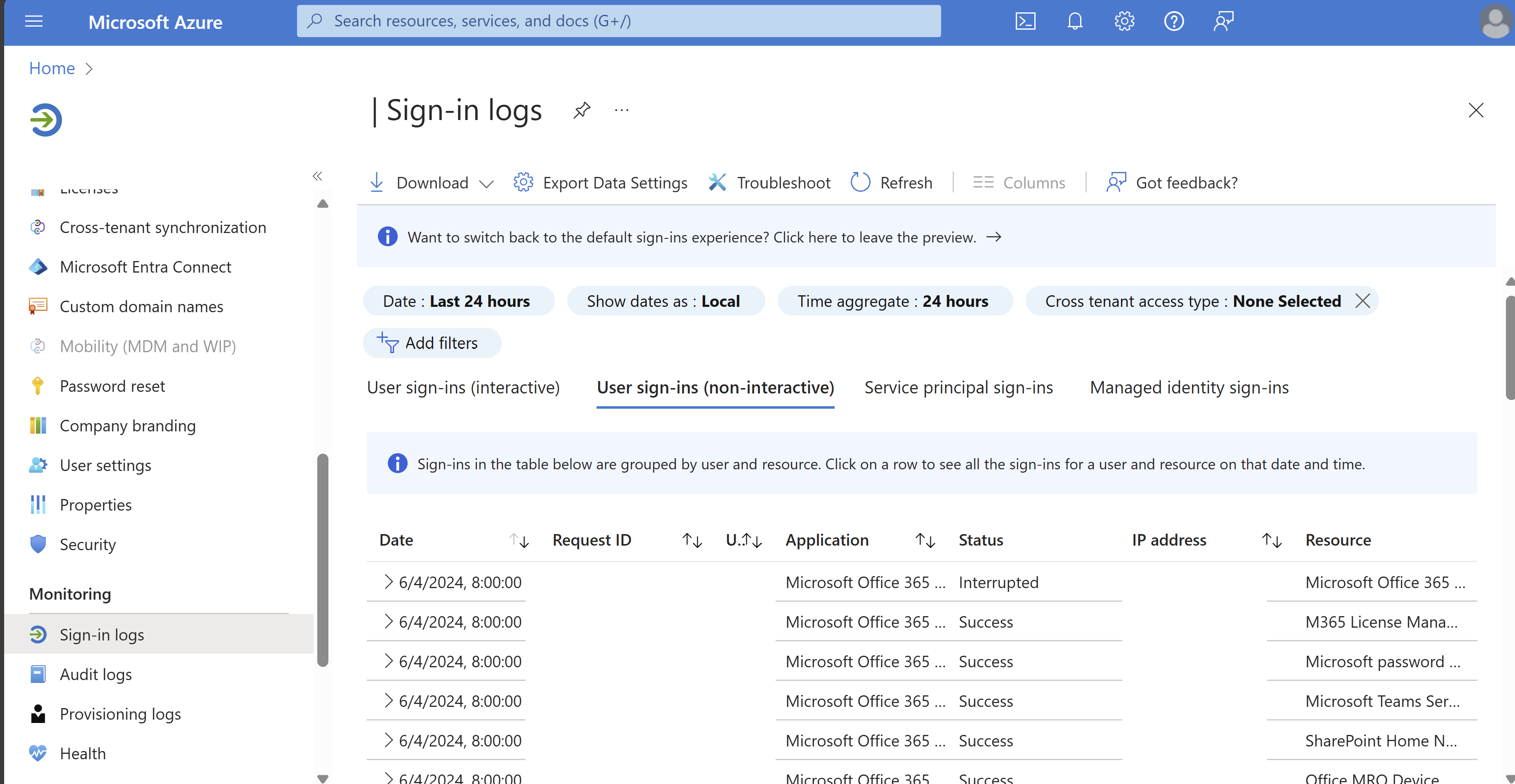Click the Security section icon

coord(38,543)
